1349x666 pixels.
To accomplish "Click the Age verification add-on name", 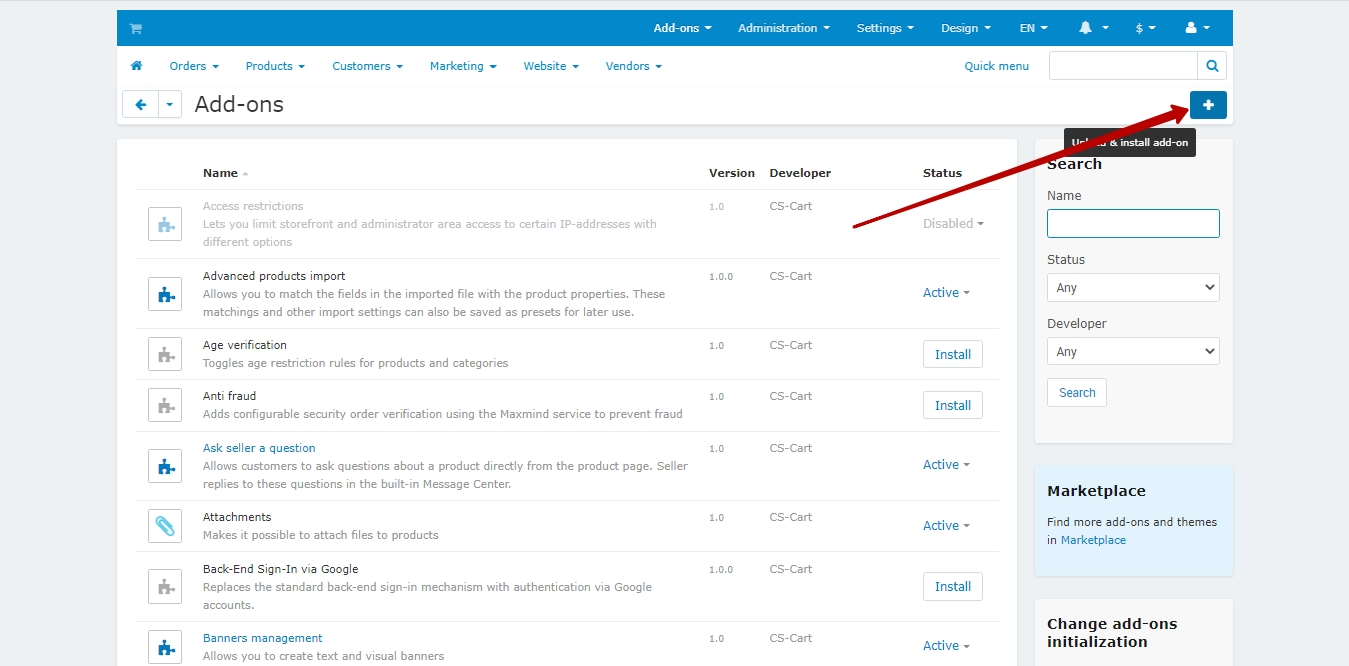I will 245,345.
